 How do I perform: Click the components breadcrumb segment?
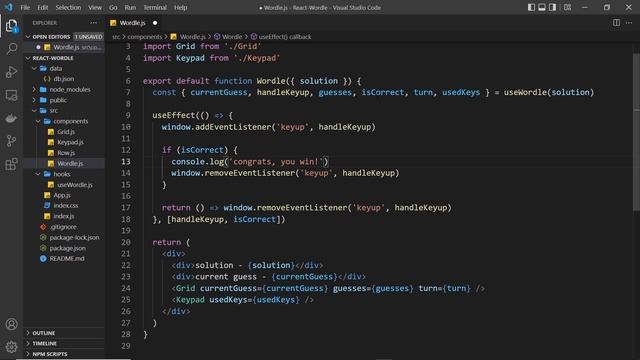pyautogui.click(x=145, y=37)
